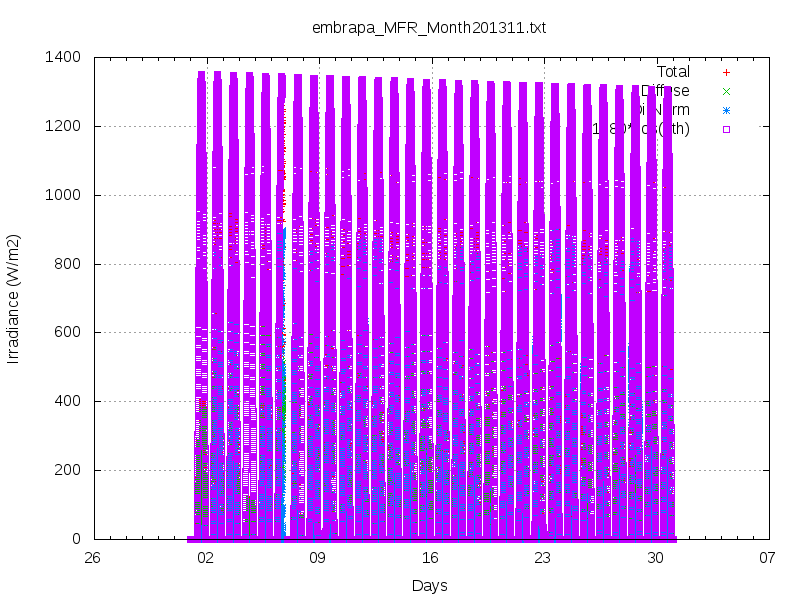
Task: Click the 1400 y-axis tick label
Action: 63,57
